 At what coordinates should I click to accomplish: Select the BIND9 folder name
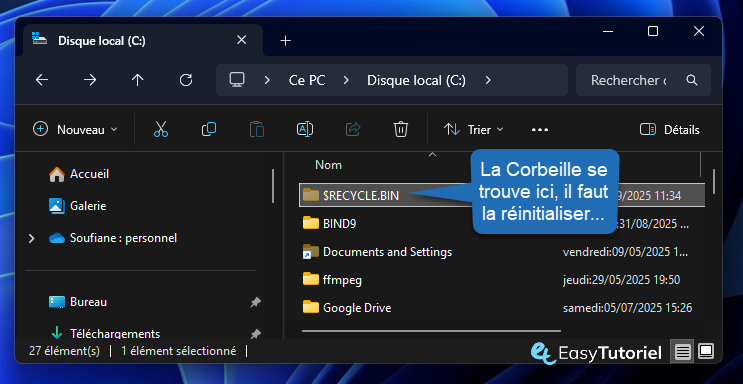coord(339,223)
